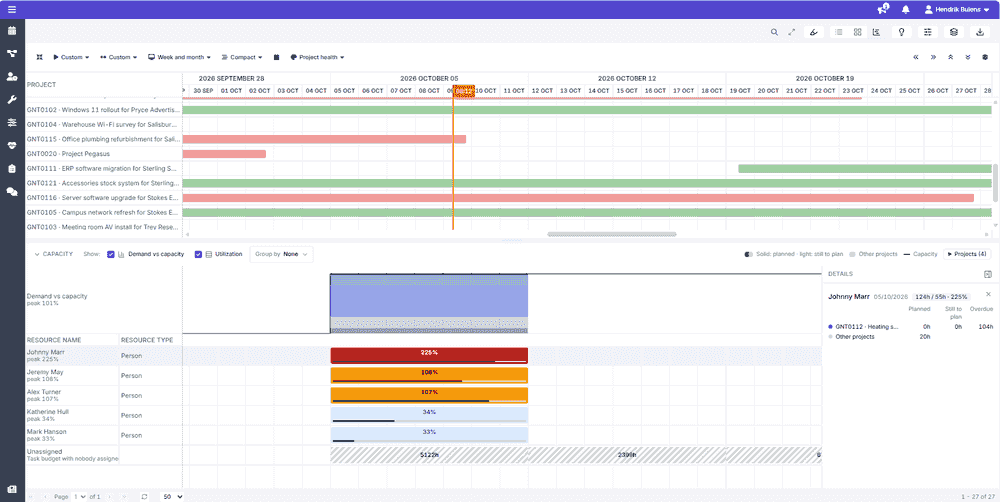Image resolution: width=1000 pixels, height=502 pixels.
Task: Click the save disk icon at sidebar bottom
Action: click(x=12, y=489)
